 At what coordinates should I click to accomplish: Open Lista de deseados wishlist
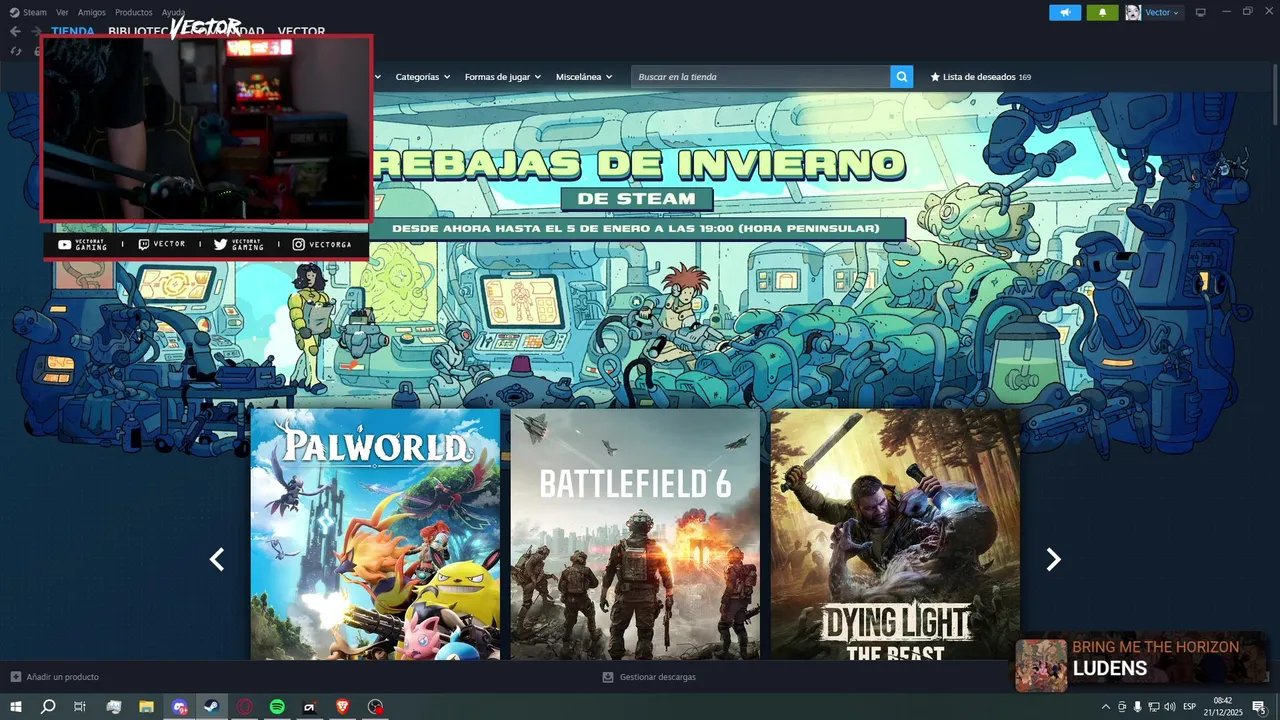[980, 77]
